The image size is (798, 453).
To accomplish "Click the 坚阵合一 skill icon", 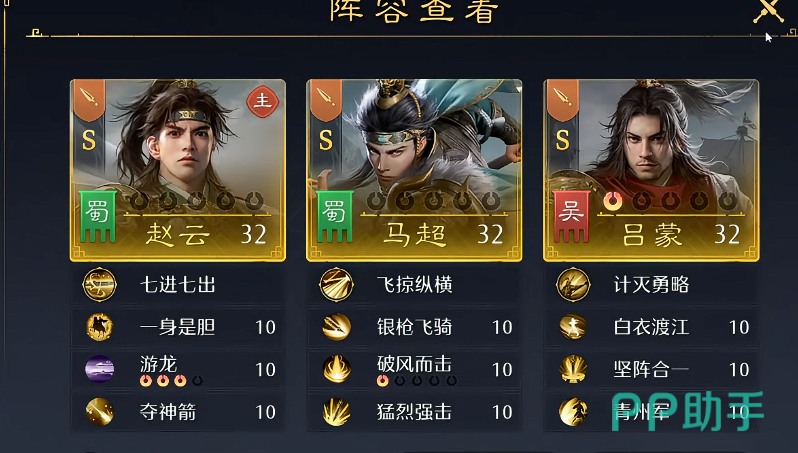I will tap(573, 369).
